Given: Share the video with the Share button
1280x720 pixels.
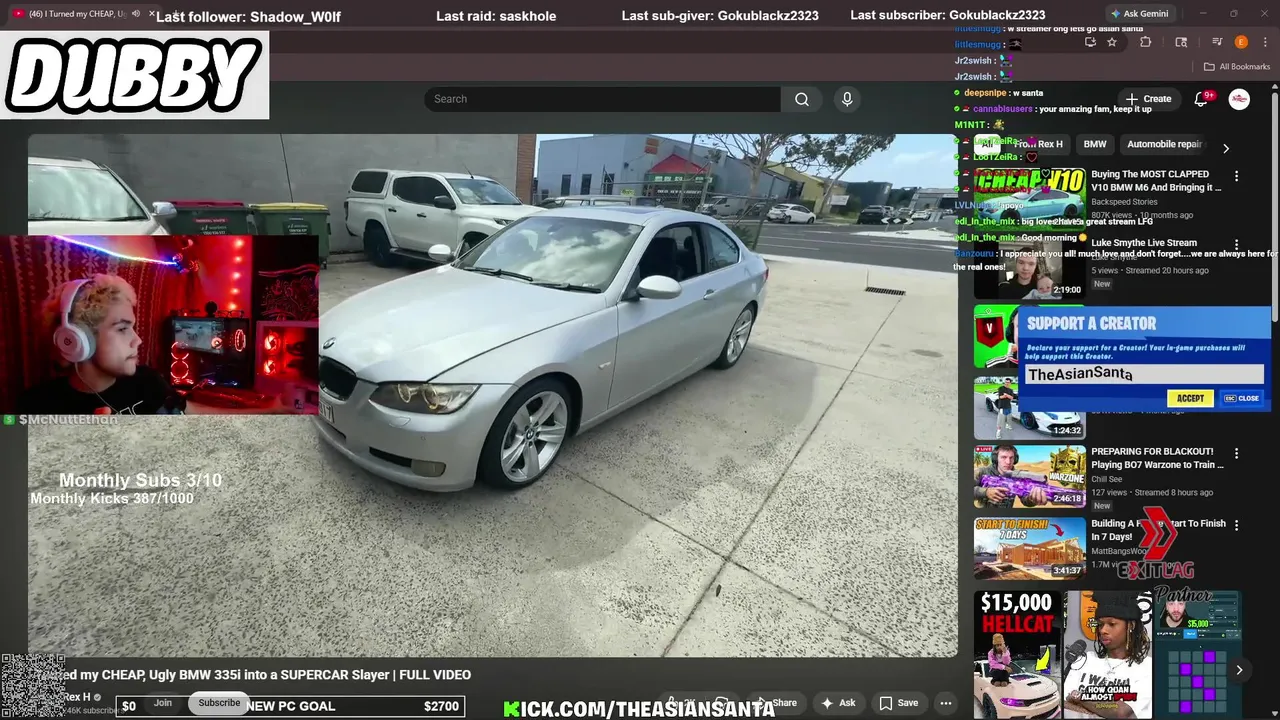Looking at the screenshot, I should pos(778,703).
